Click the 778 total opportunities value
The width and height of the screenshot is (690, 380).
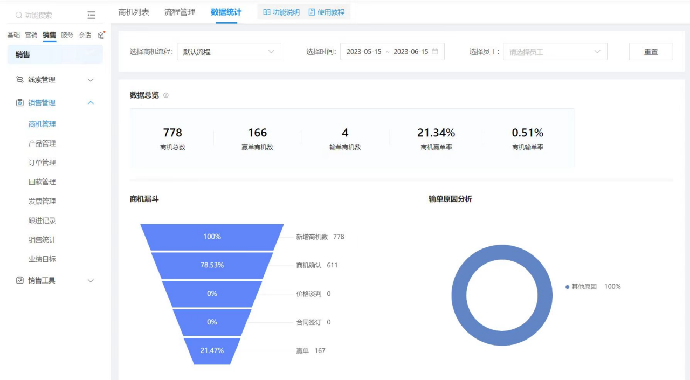click(x=172, y=132)
